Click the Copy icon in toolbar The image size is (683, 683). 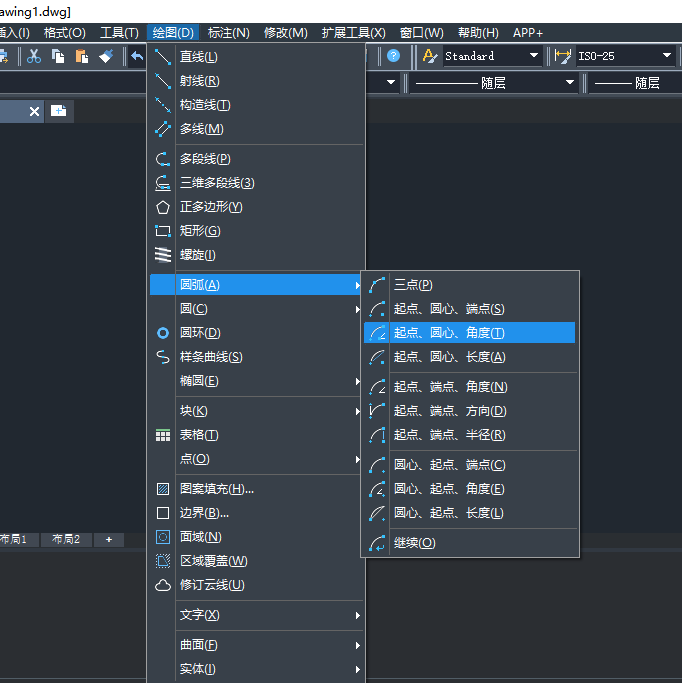click(x=57, y=56)
